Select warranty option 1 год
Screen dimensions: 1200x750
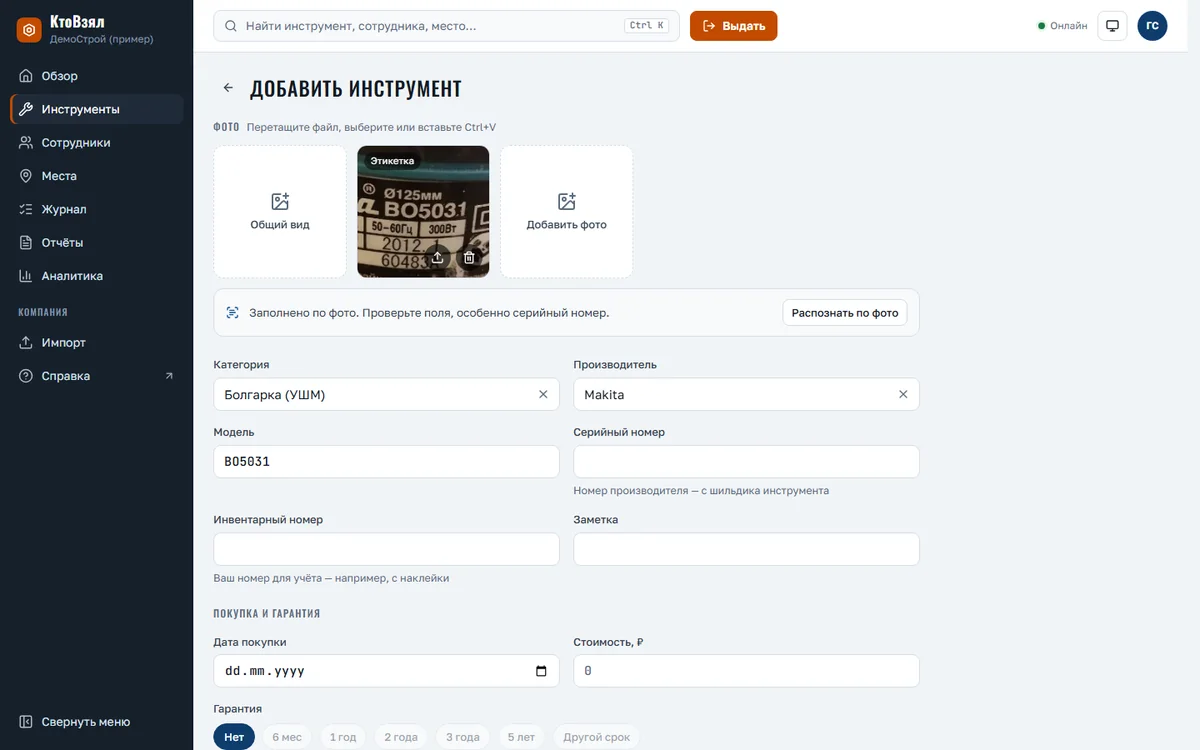click(x=343, y=737)
